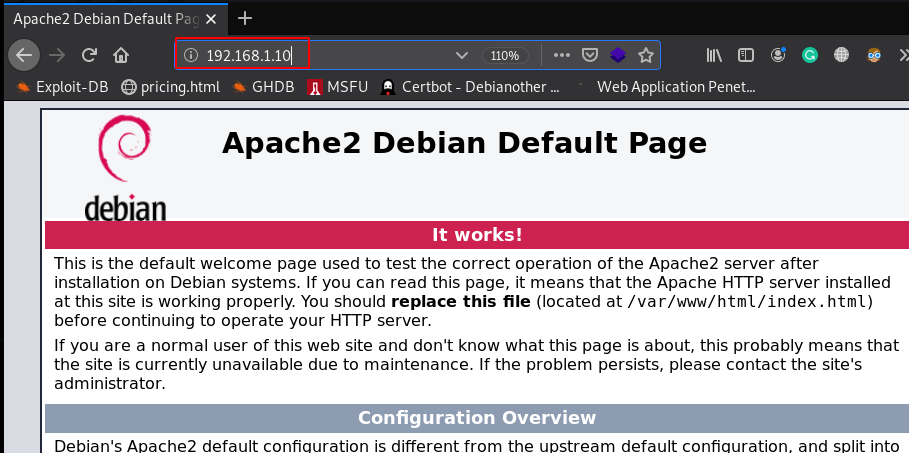The width and height of the screenshot is (909, 453).
Task: Open the MSFU bookmark
Action: 338,87
